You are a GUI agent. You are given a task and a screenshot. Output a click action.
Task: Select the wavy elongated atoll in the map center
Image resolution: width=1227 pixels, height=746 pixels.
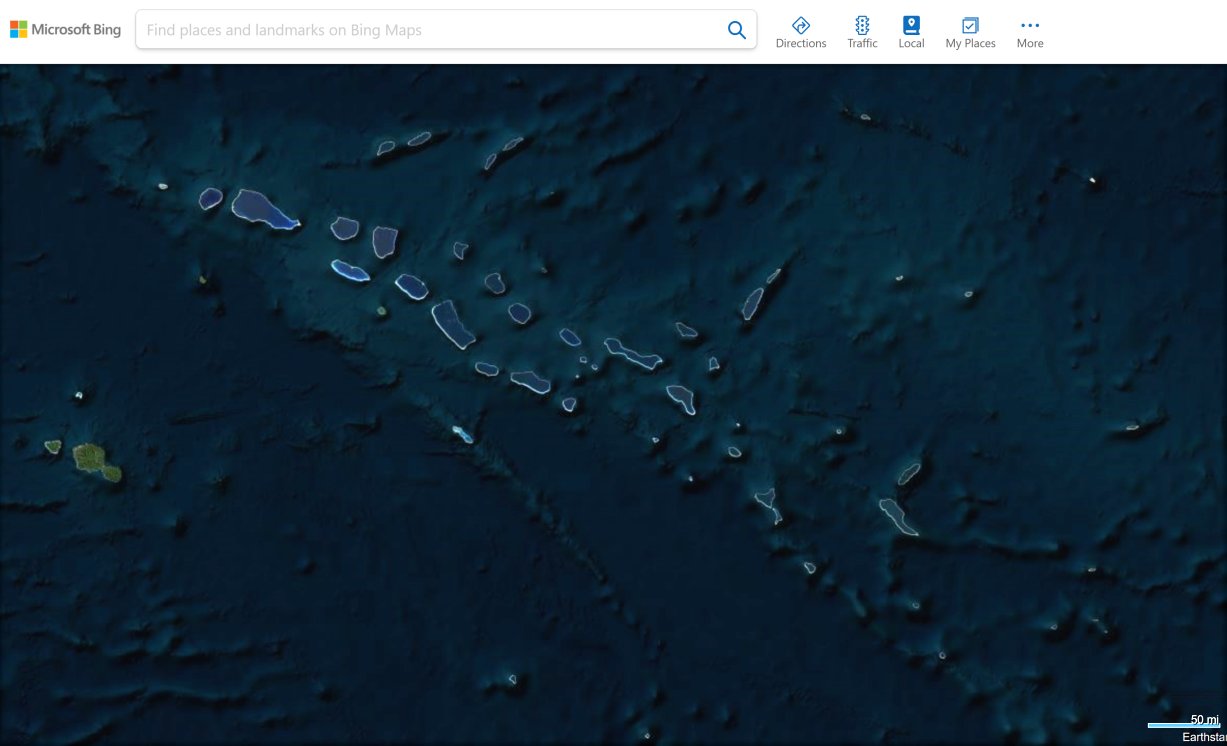point(632,353)
